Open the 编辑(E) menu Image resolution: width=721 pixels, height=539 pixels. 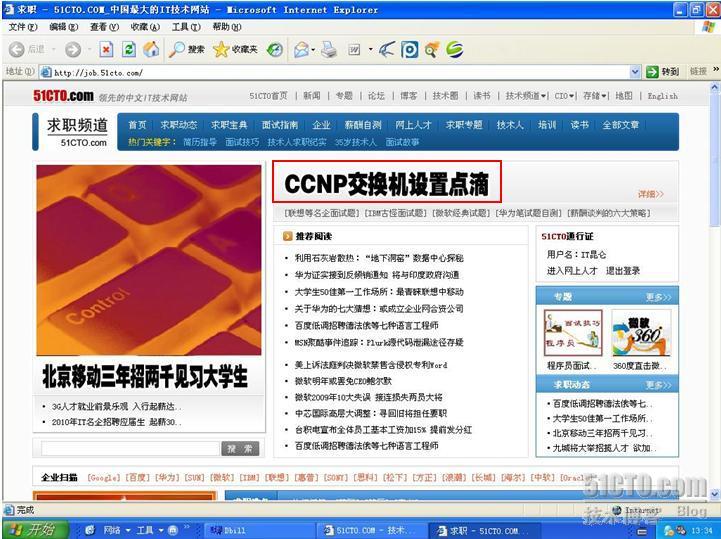63,27
